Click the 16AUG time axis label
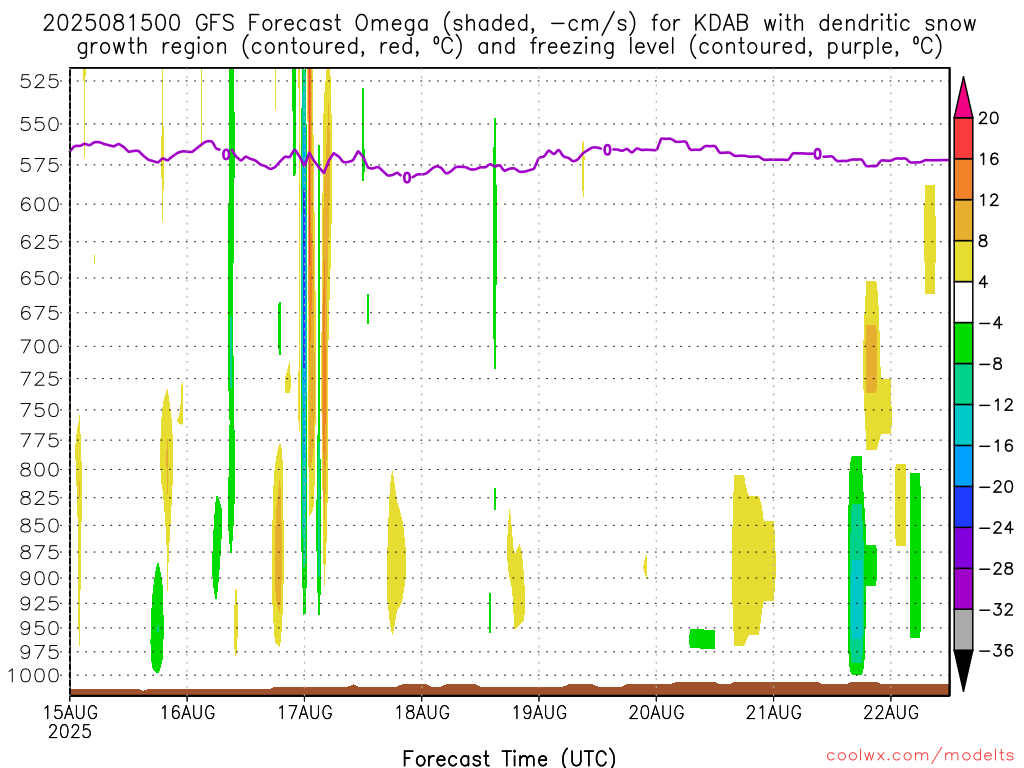The height and width of the screenshot is (768, 1024). point(187,712)
